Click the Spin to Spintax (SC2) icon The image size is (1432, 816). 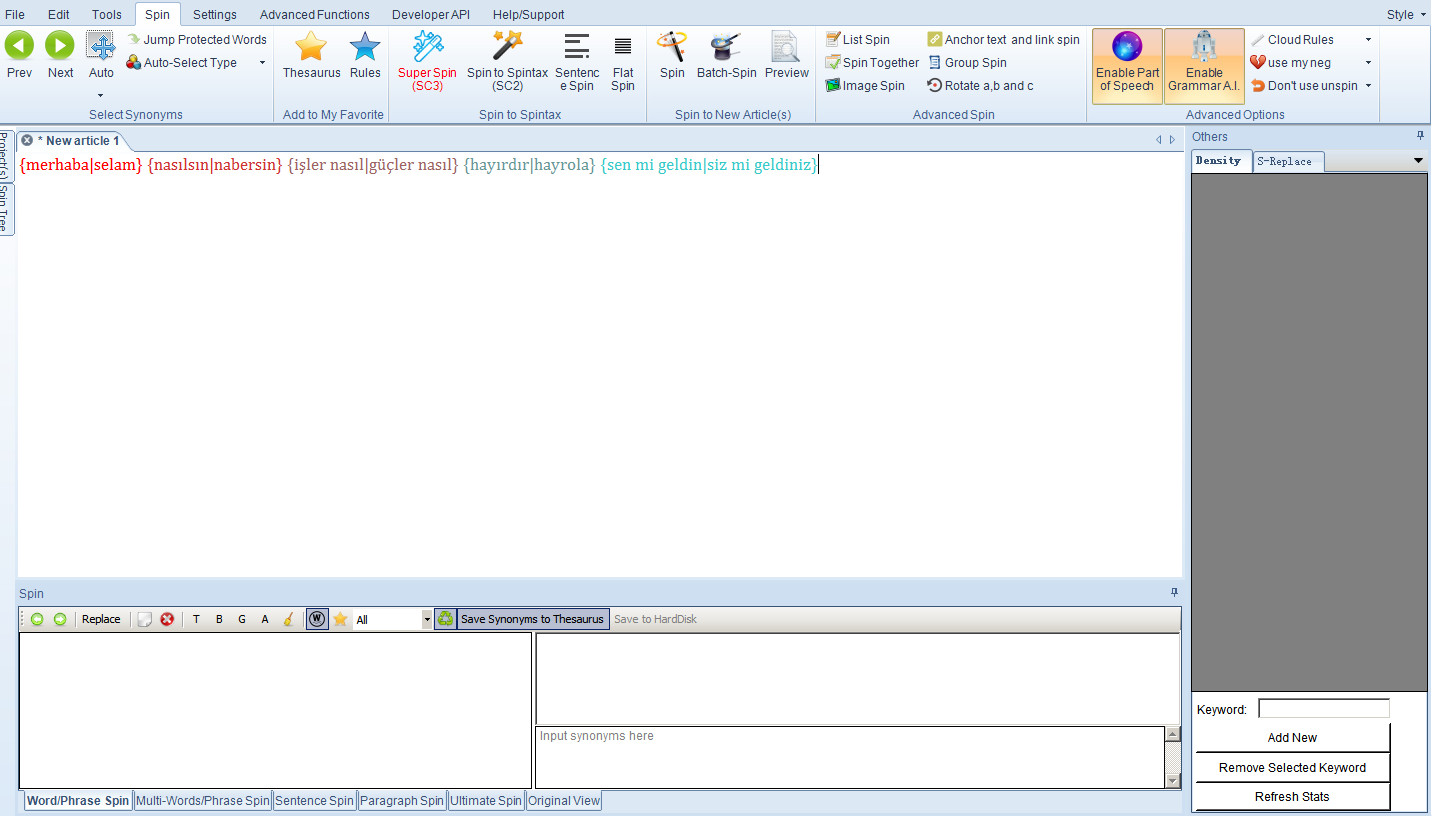pyautogui.click(x=507, y=46)
